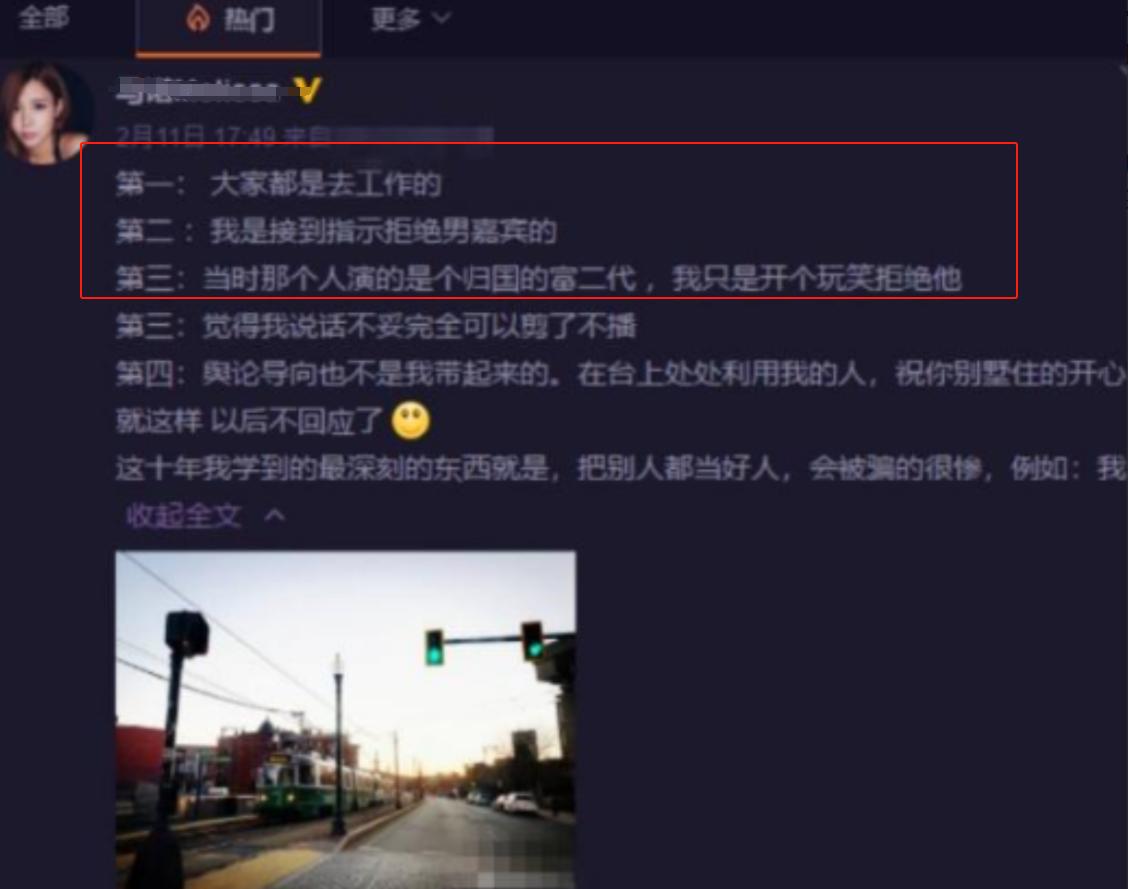Click the yellow V verification badge
The image size is (1128, 889).
coord(308,91)
